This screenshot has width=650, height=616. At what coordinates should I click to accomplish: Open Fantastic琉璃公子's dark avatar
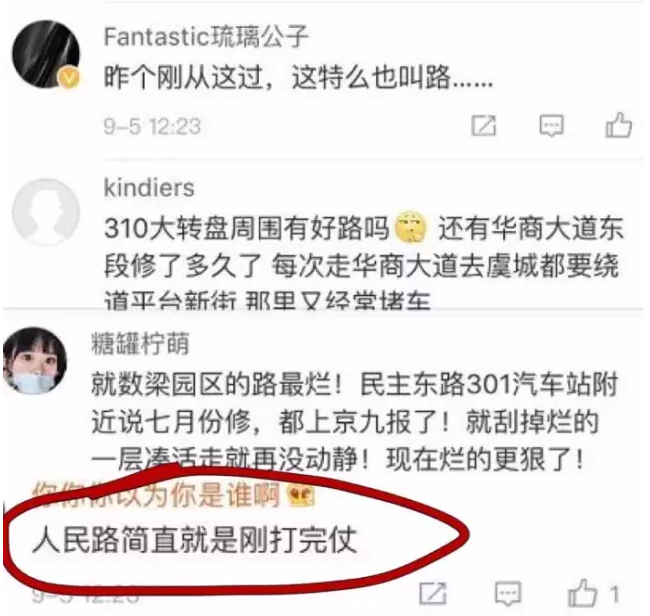[46, 54]
